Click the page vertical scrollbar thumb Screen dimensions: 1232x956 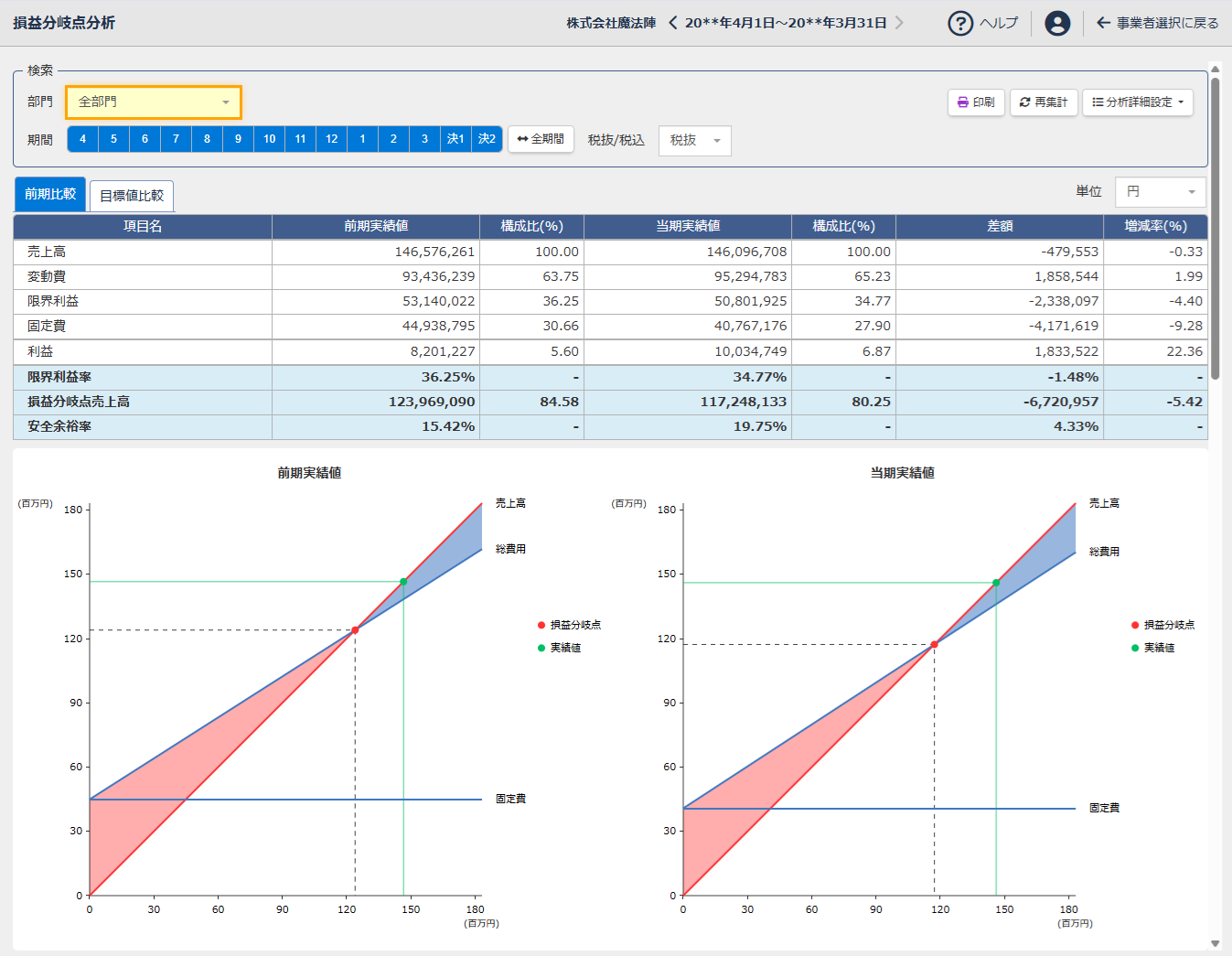click(1215, 229)
